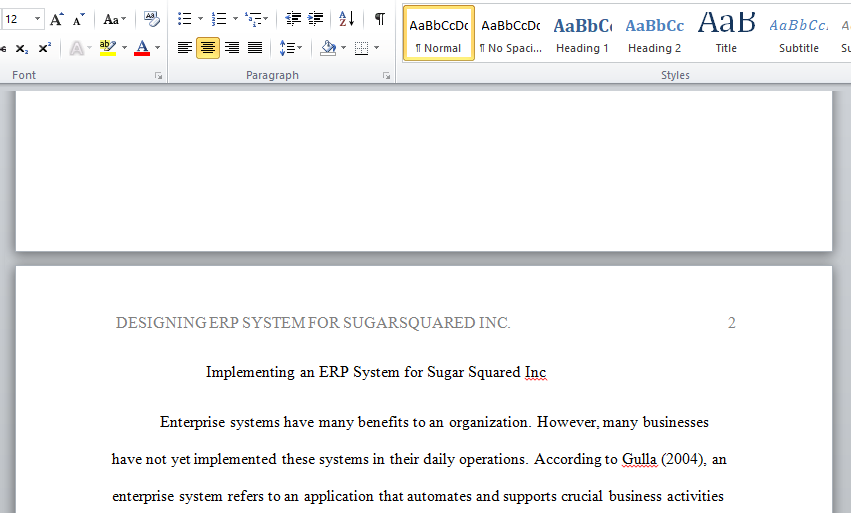Open the Text Effects tool

(77, 48)
